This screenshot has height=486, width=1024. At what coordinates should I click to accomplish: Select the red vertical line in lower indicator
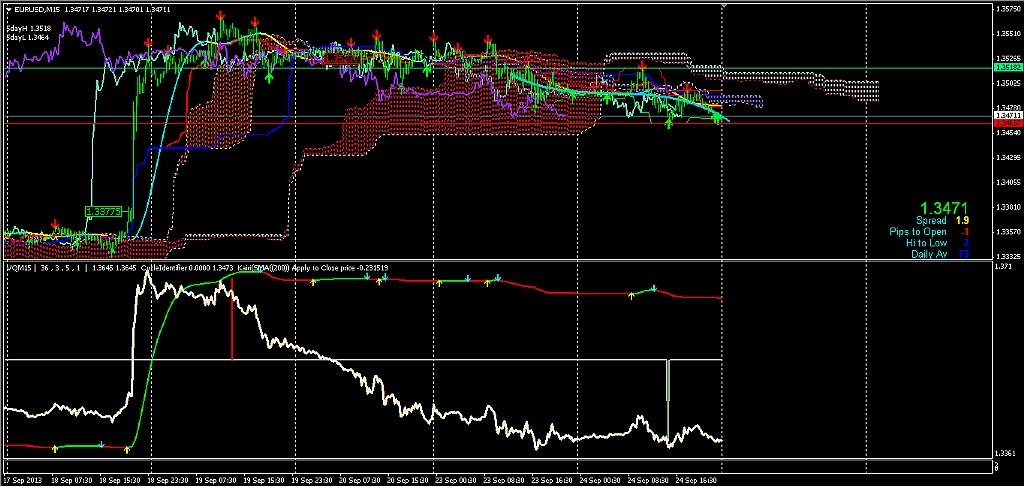click(232, 320)
